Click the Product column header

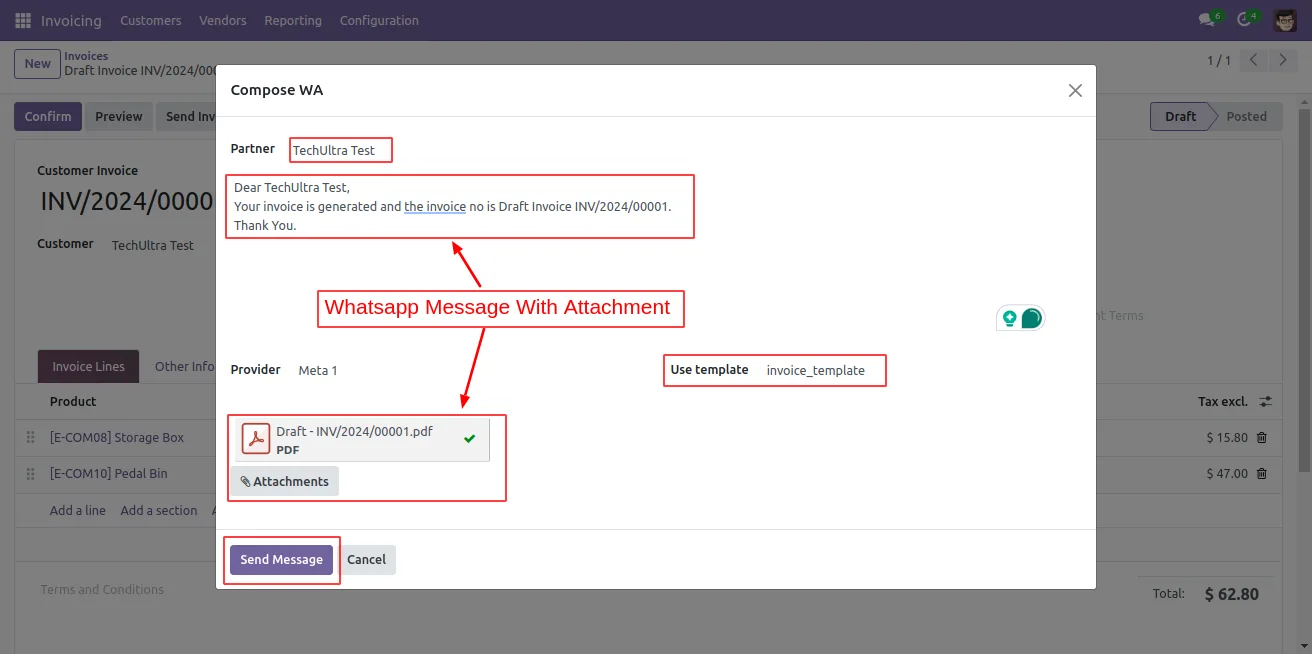[73, 401]
